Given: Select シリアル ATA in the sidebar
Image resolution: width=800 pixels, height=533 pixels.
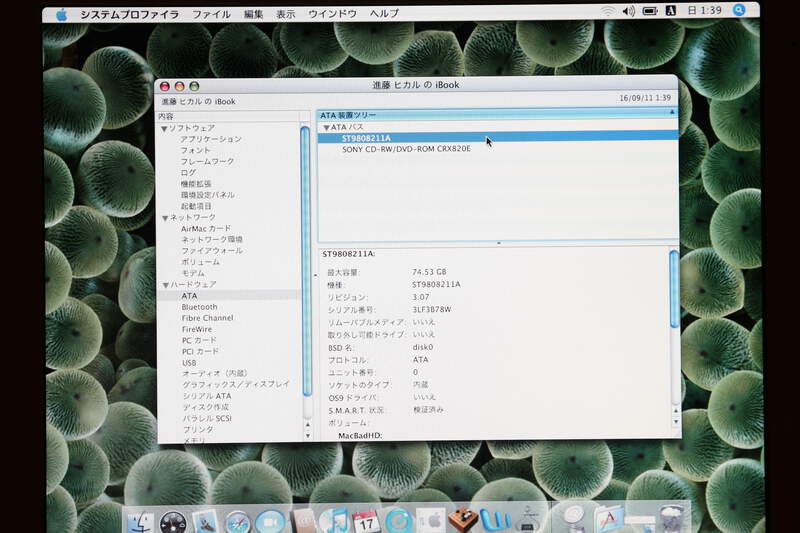Looking at the screenshot, I should (x=207, y=396).
